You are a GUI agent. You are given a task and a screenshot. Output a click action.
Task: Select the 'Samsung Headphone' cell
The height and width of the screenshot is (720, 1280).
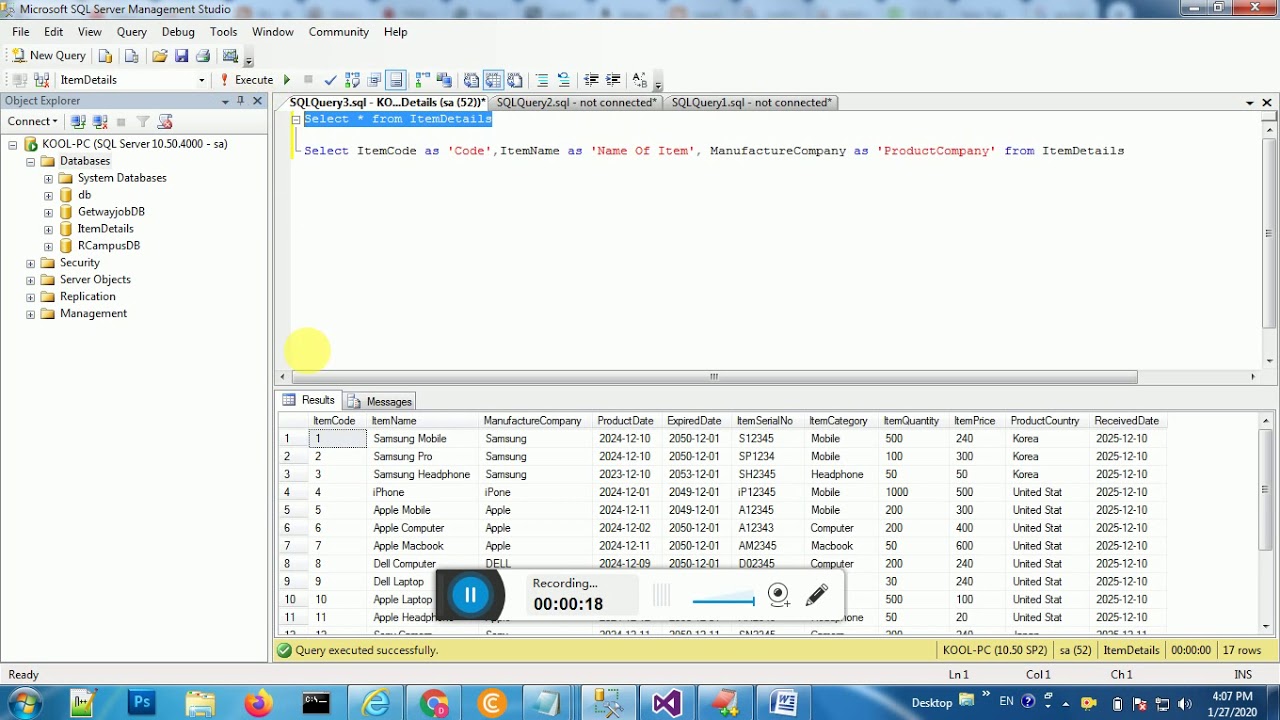tap(422, 475)
